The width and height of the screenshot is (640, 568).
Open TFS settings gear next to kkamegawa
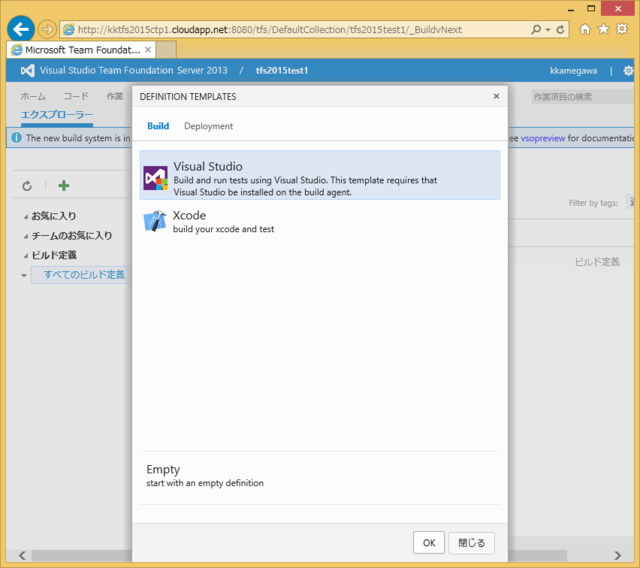[x=628, y=71]
